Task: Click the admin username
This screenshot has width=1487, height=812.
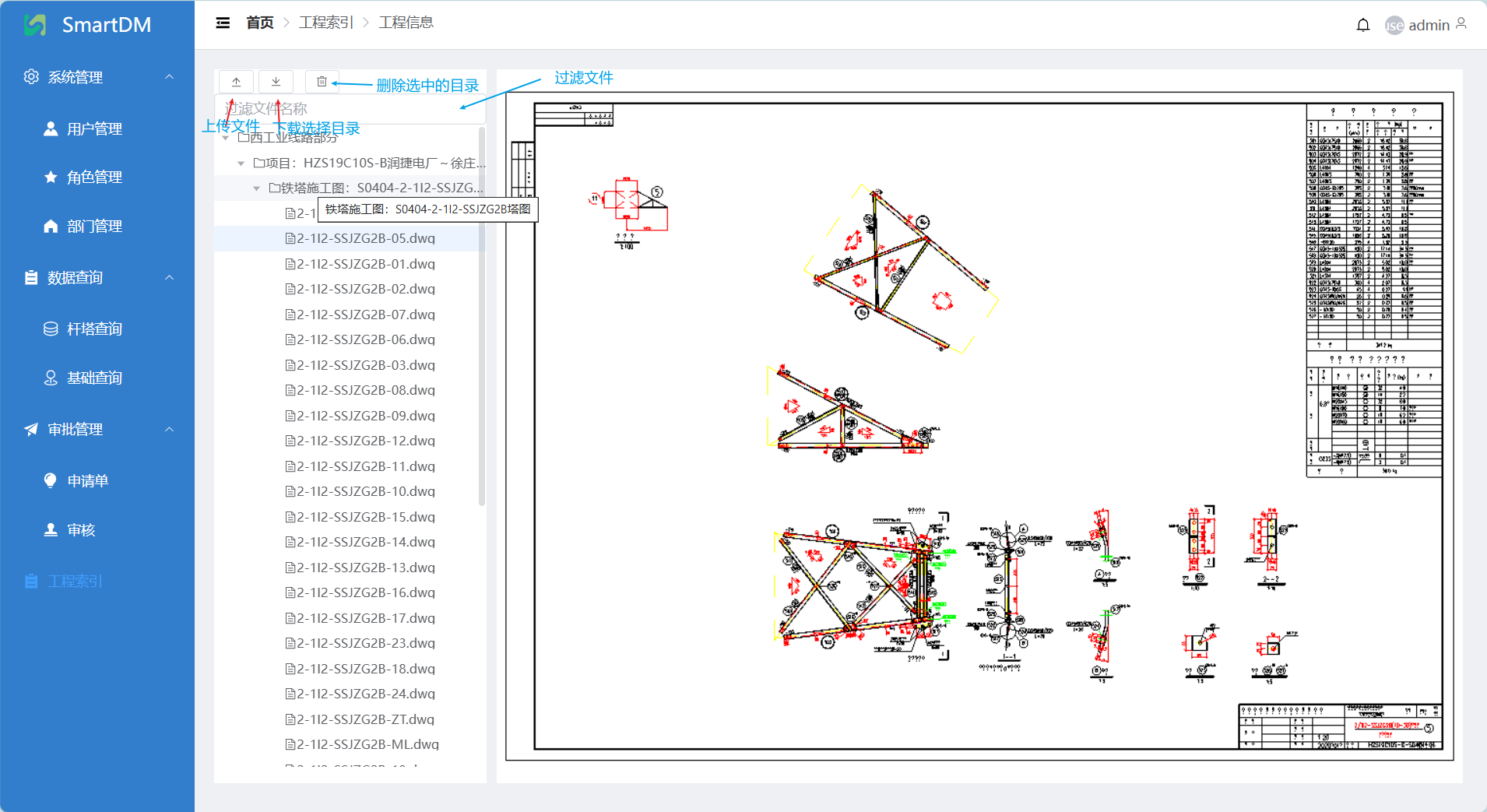Action: pos(1429,25)
